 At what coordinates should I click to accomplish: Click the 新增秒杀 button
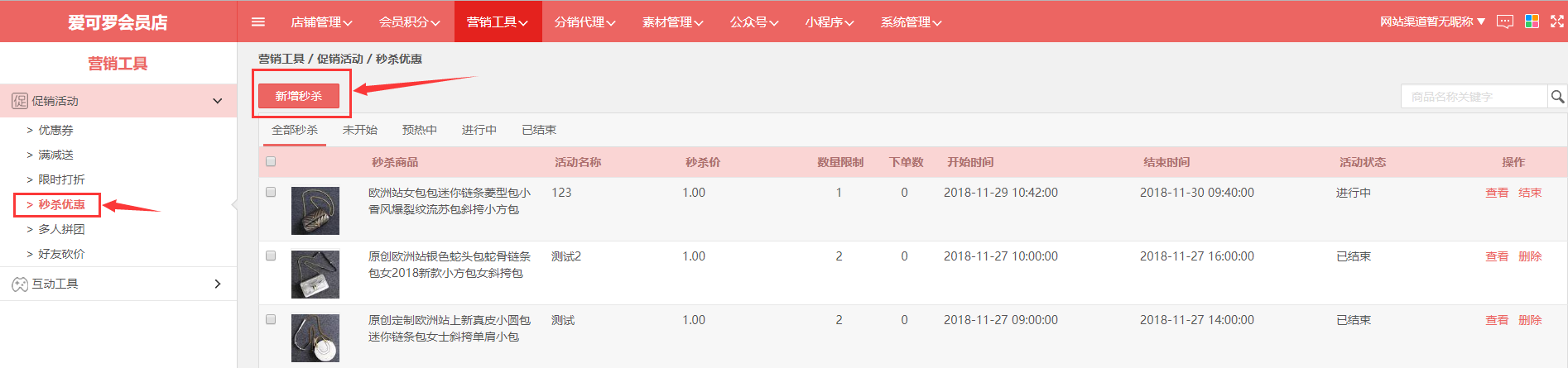pyautogui.click(x=299, y=96)
